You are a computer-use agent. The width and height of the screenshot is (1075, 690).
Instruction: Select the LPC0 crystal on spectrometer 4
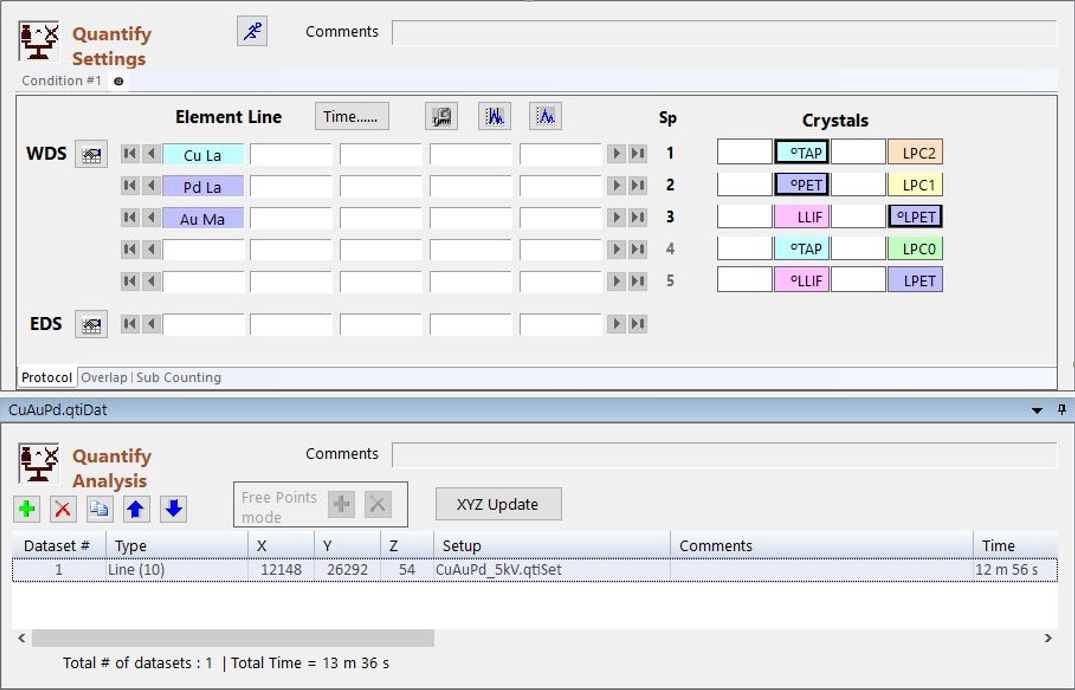(x=915, y=248)
